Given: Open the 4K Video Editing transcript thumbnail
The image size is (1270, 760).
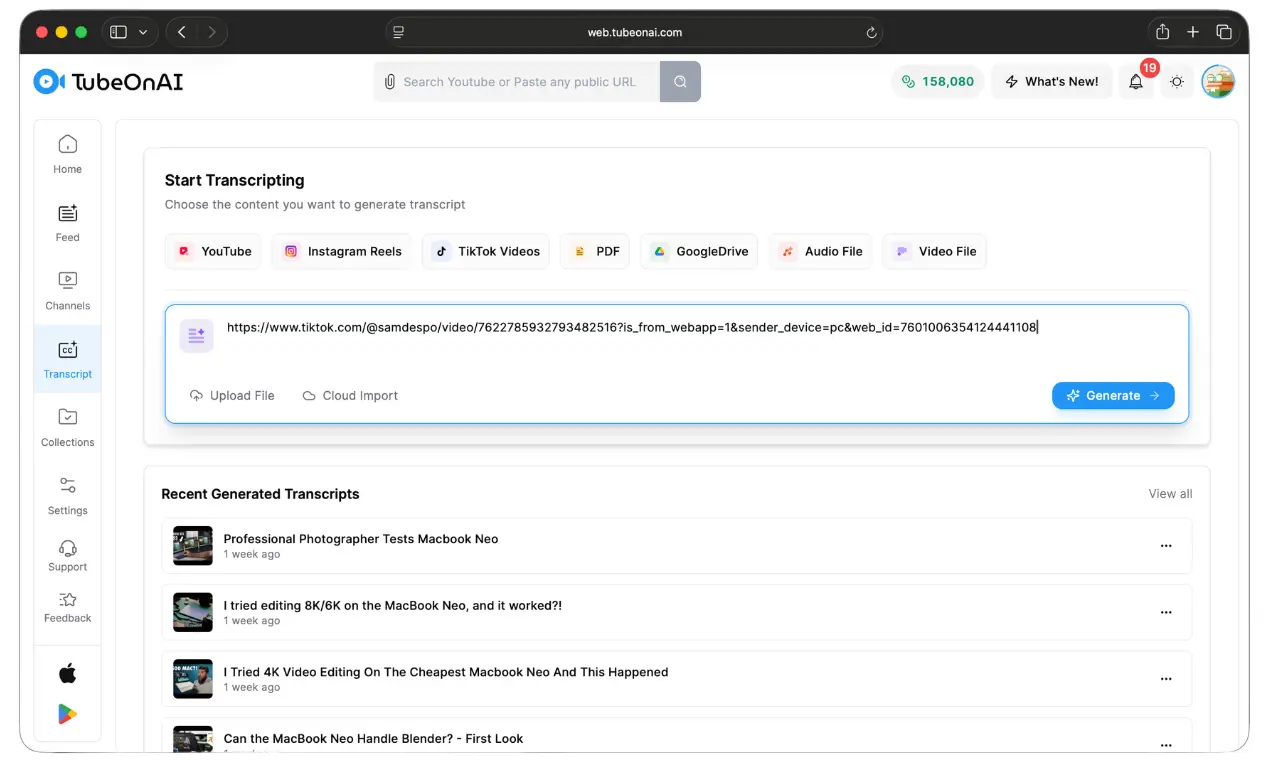Looking at the screenshot, I should tap(193, 679).
